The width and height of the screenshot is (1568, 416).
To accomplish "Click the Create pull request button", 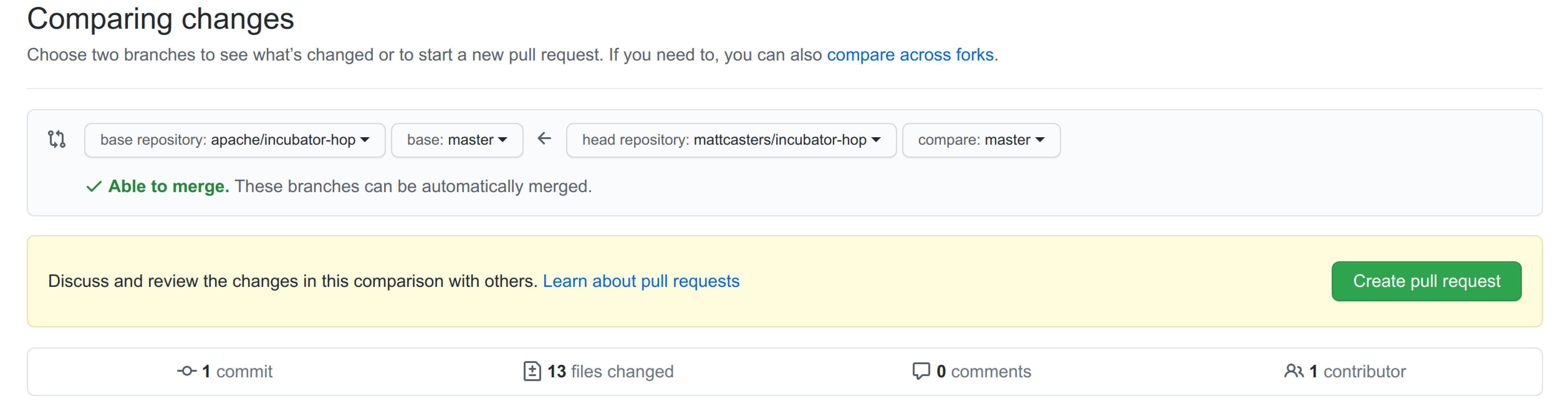I will 1426,281.
